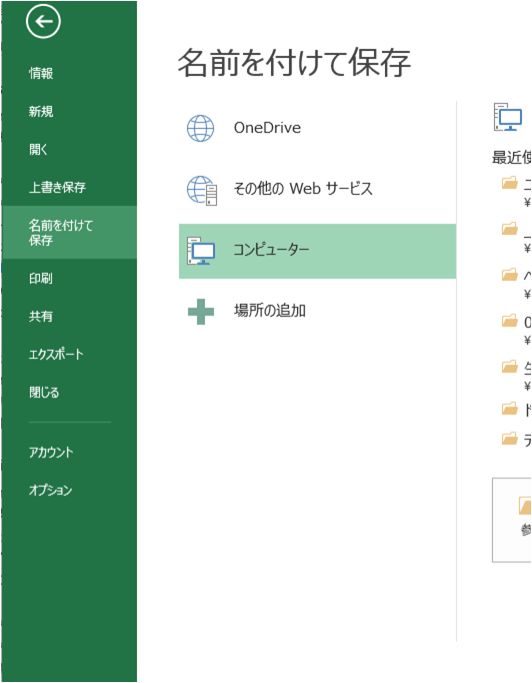This screenshot has height=683, width=532.
Task: Click the browse folder button in the box
Action: tap(512, 520)
